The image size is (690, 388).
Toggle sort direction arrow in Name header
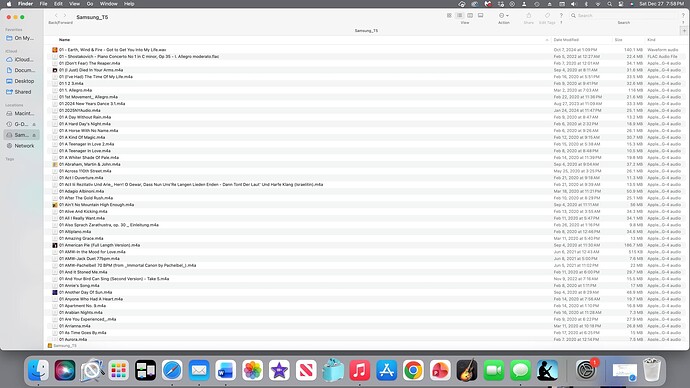(x=547, y=40)
